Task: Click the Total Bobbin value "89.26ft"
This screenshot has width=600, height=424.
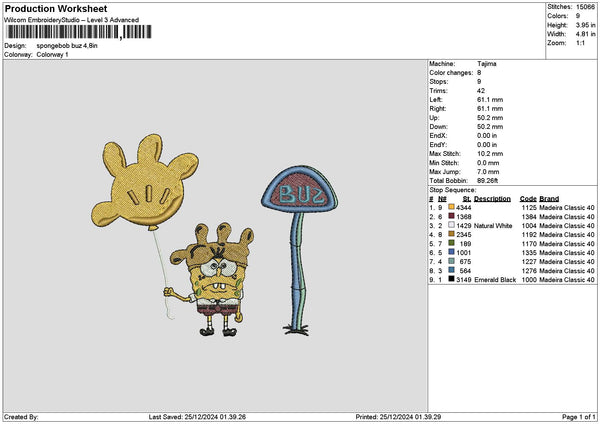Action: (488, 181)
